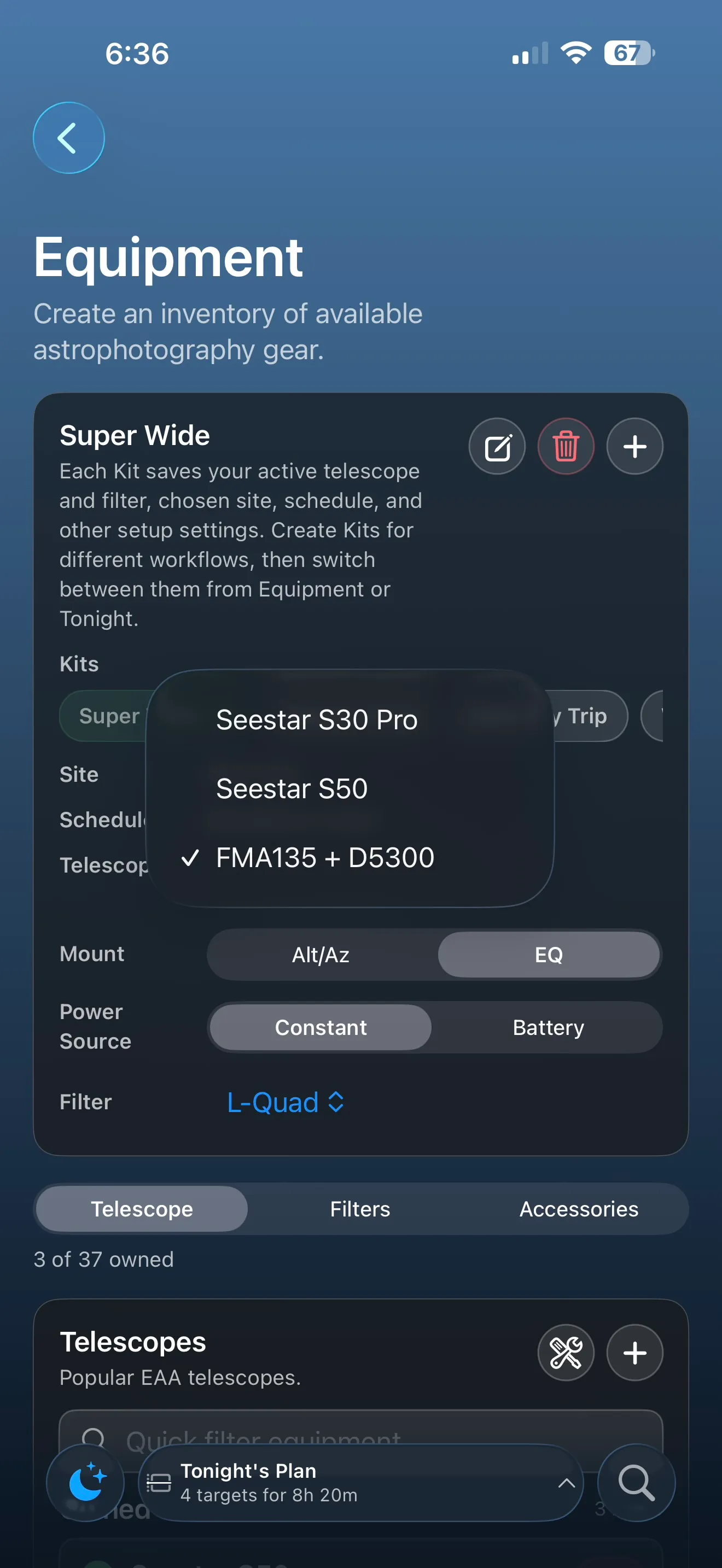Delete kit with the trash icon
Image resolution: width=722 pixels, height=1568 pixels.
566,447
